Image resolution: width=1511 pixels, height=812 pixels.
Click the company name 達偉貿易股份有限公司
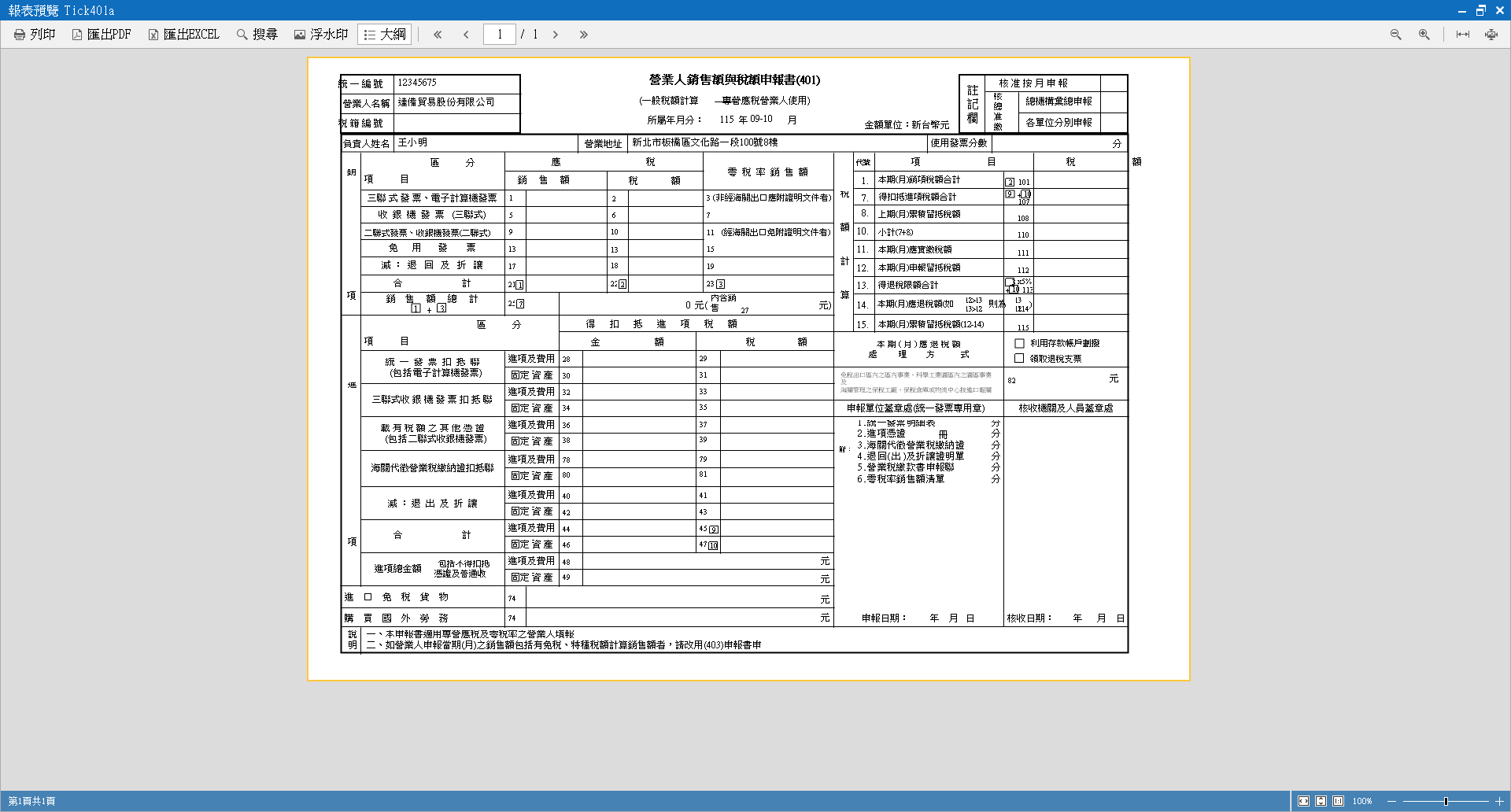tap(446, 102)
